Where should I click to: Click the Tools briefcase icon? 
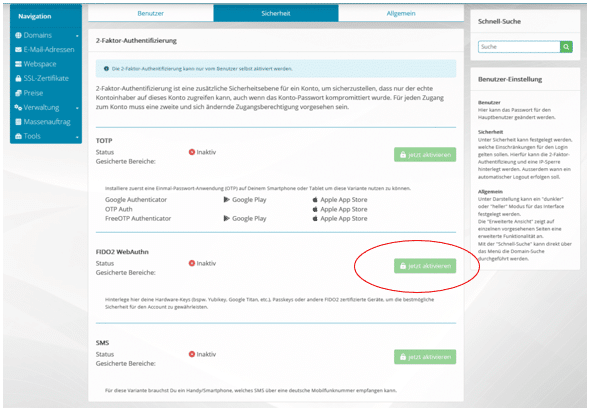[x=18, y=136]
